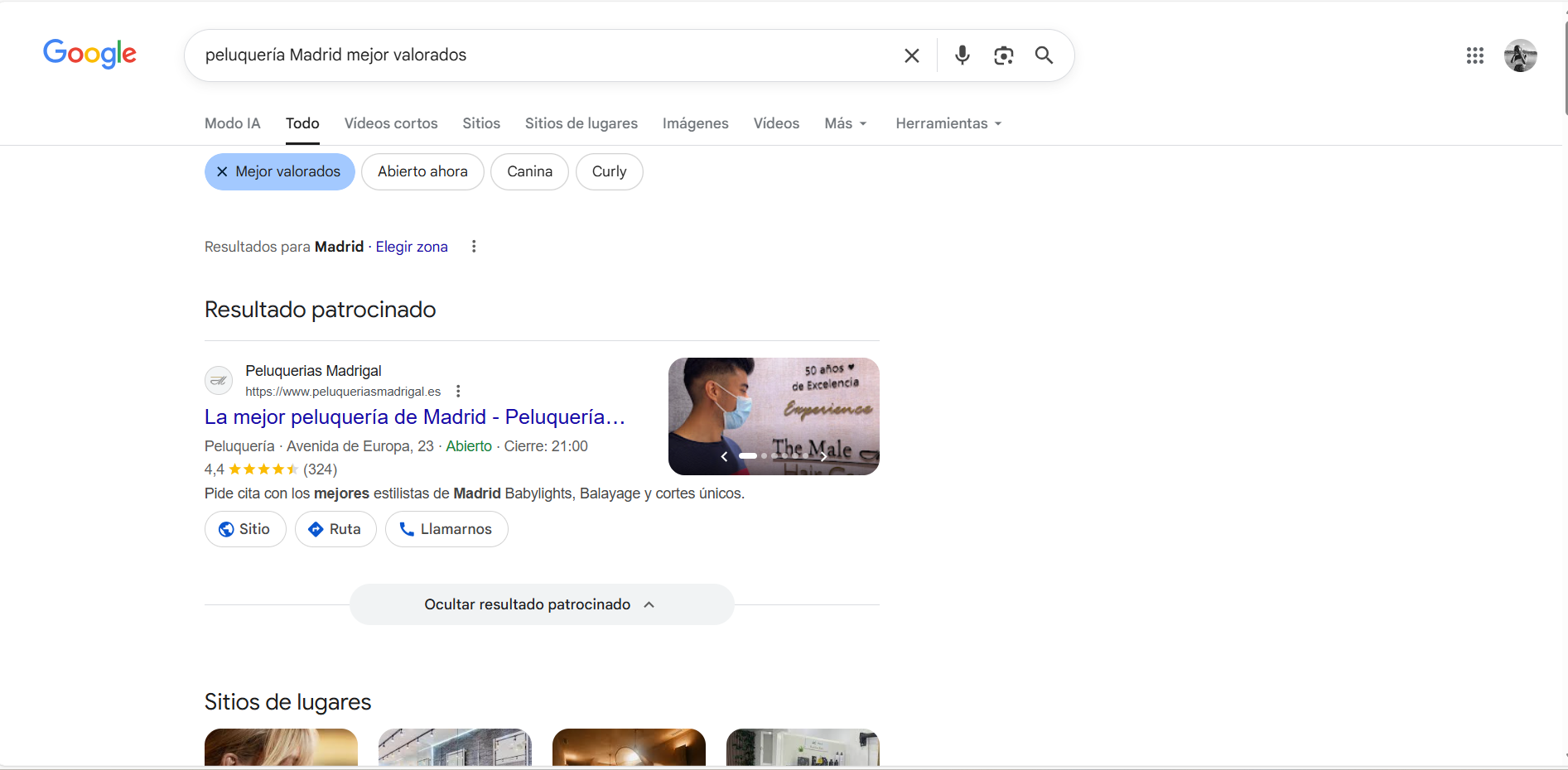This screenshot has width=1568, height=770.
Task: Open the Google apps grid
Action: tap(1474, 55)
